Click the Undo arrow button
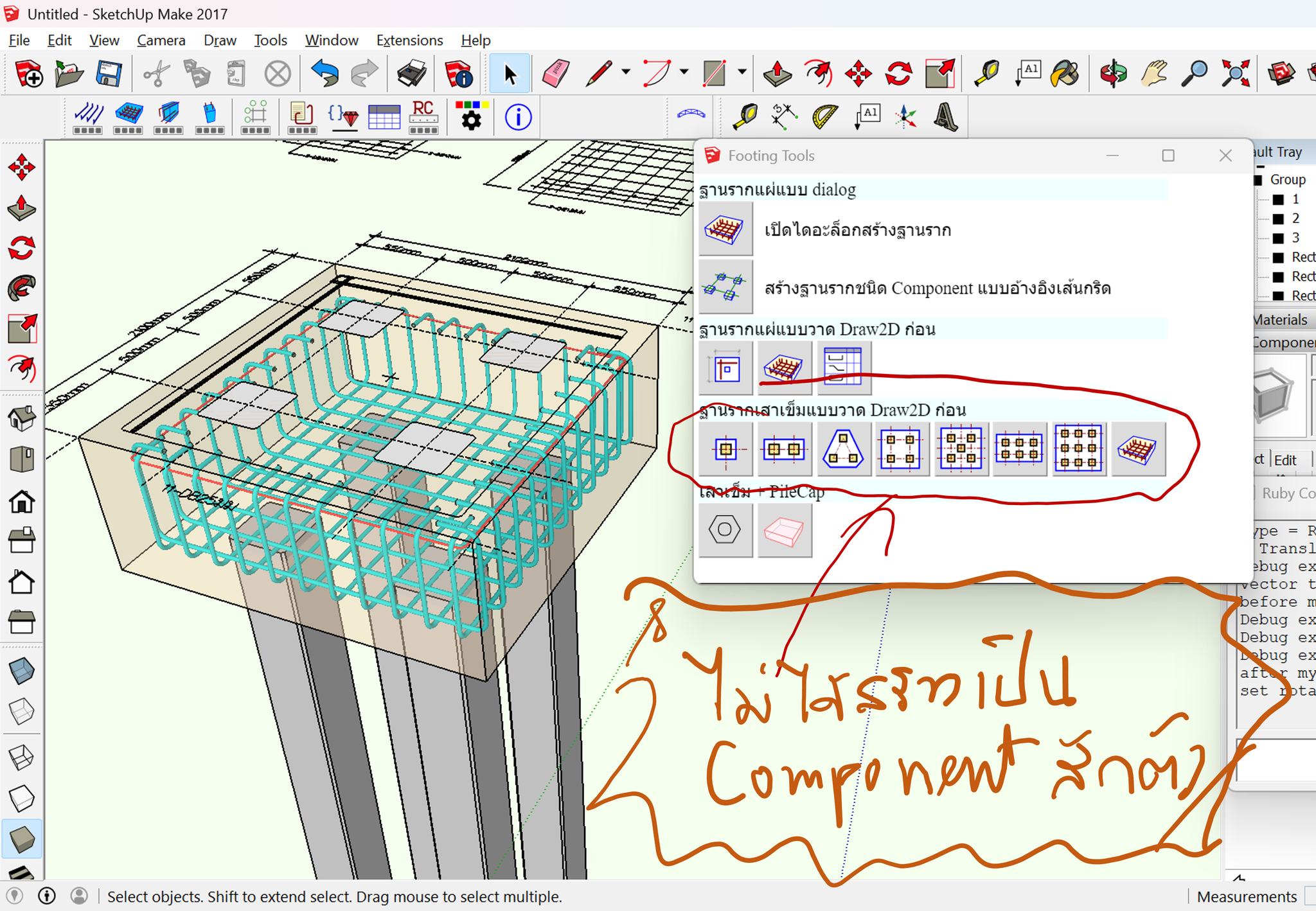The width and height of the screenshot is (1316, 911). 325,74
